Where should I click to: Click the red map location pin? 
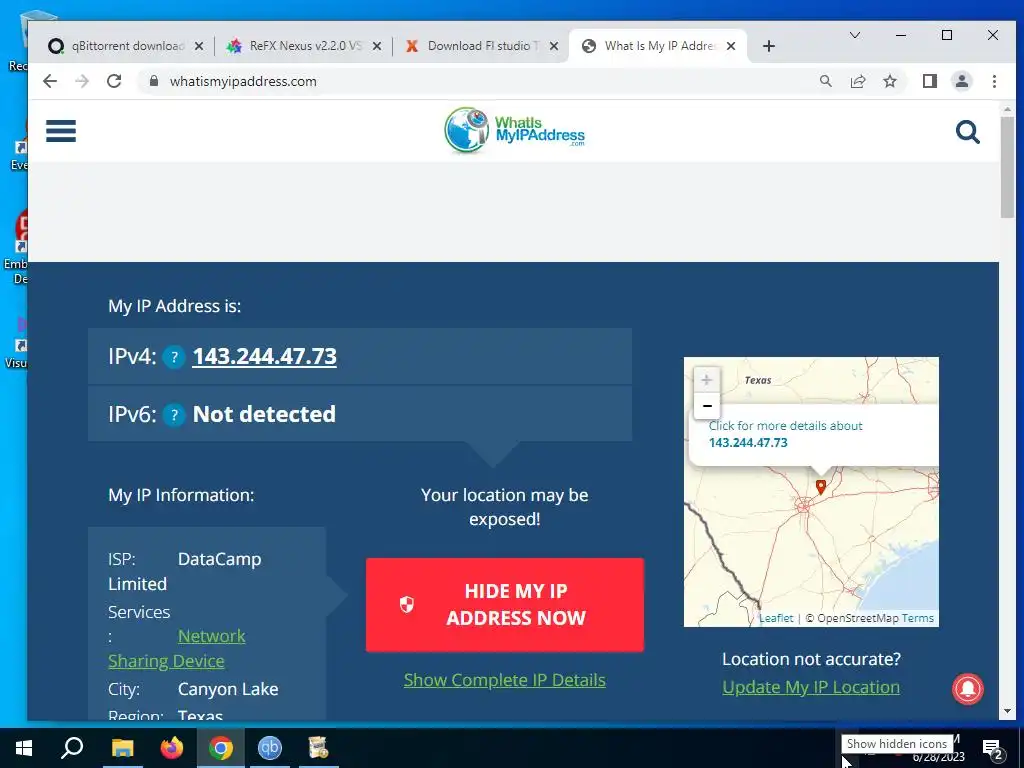pos(821,487)
